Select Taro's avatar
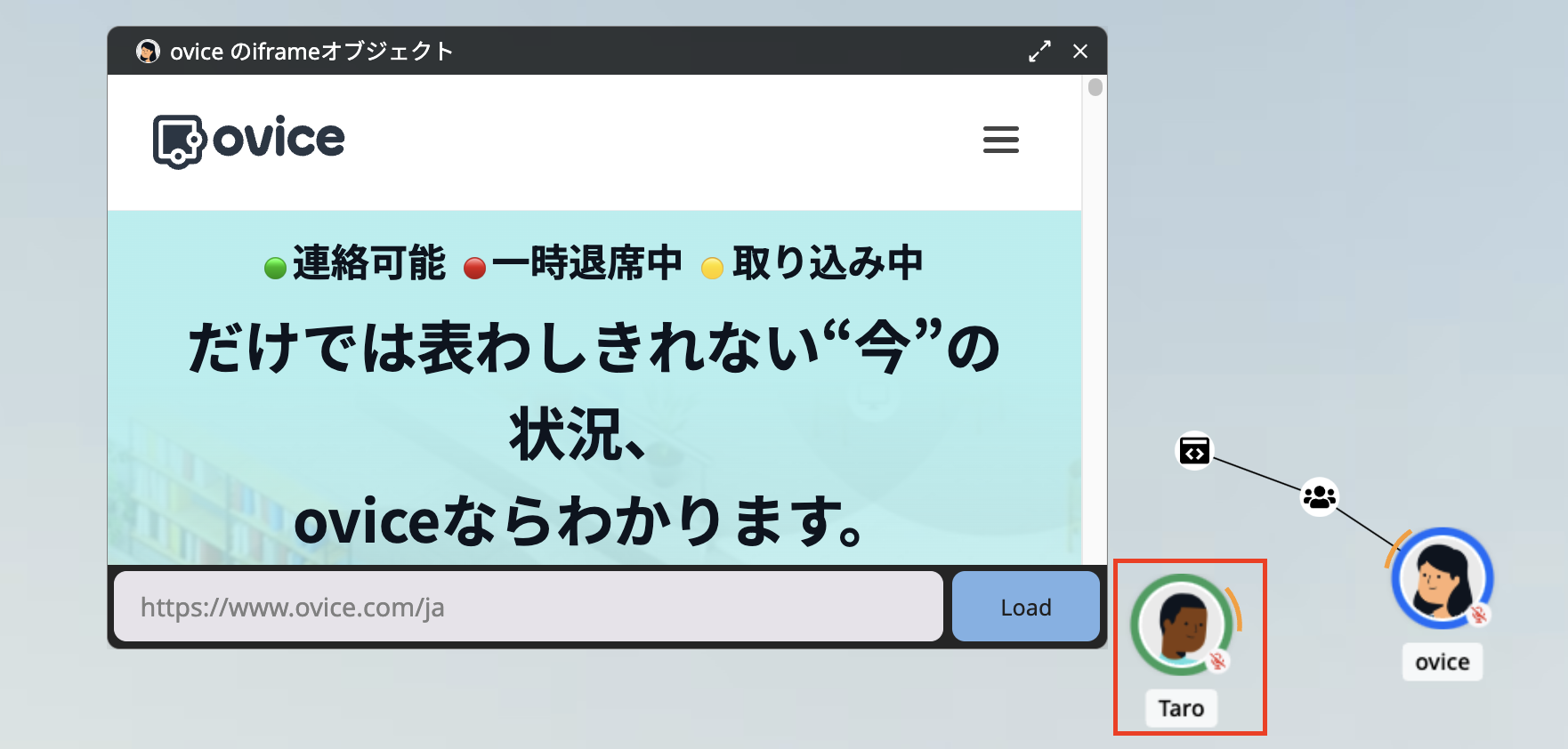 (1182, 624)
